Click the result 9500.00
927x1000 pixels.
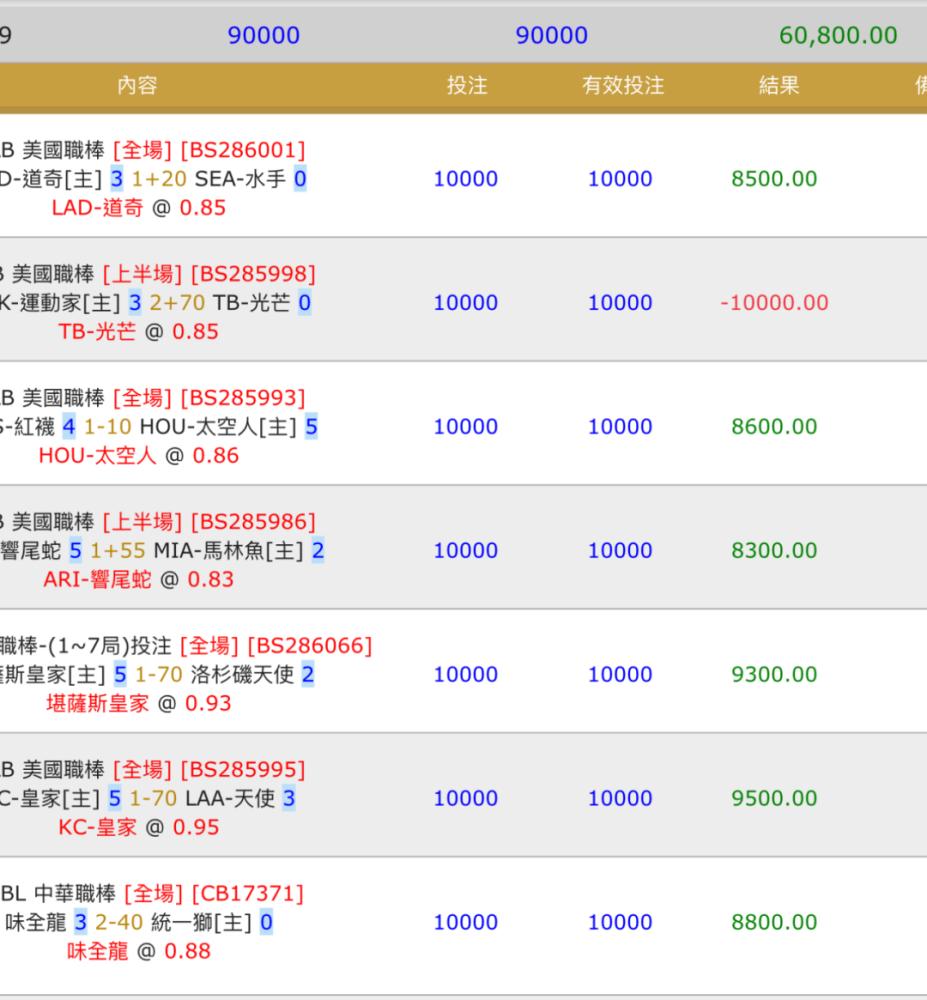pyautogui.click(x=774, y=798)
